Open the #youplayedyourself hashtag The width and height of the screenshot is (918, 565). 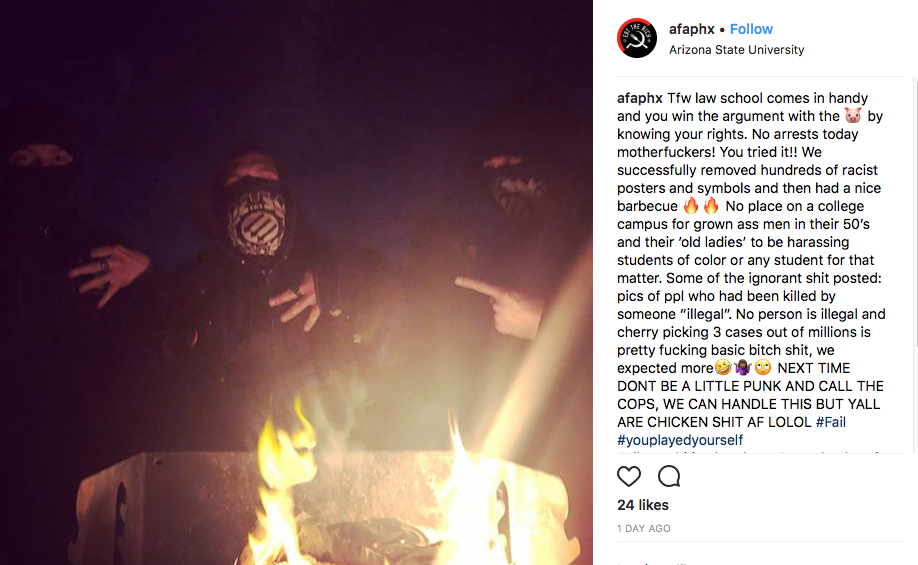(x=680, y=440)
